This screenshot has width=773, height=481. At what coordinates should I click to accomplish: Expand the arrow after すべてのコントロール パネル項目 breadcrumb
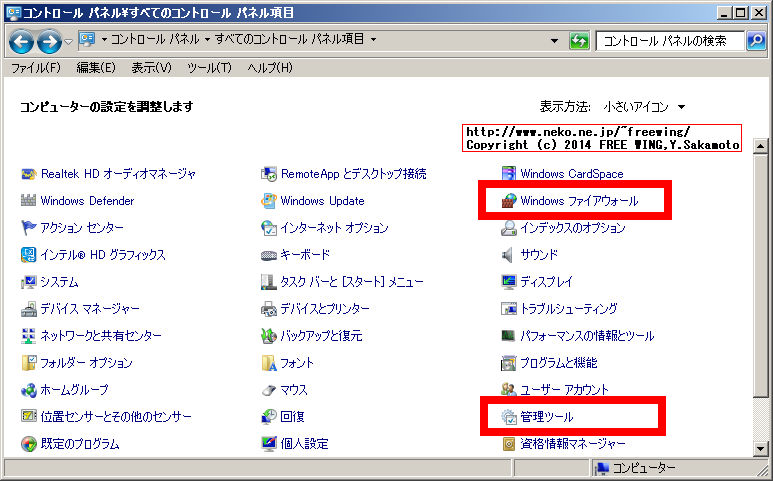tap(373, 39)
